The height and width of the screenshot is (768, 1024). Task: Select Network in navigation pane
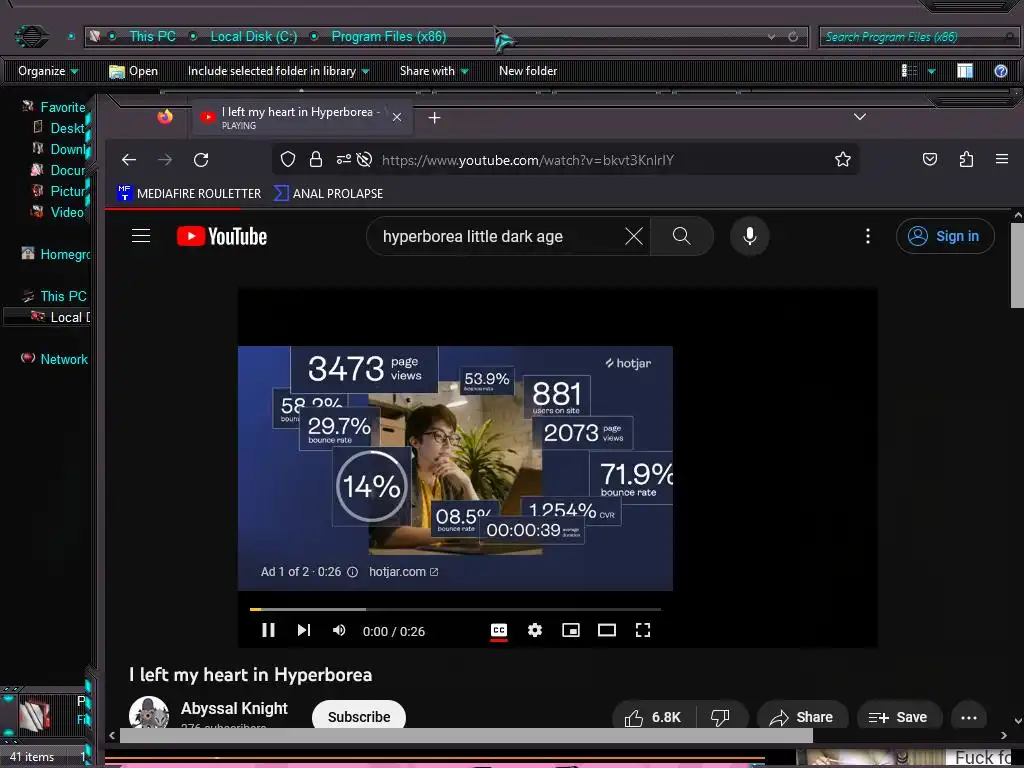click(x=63, y=359)
